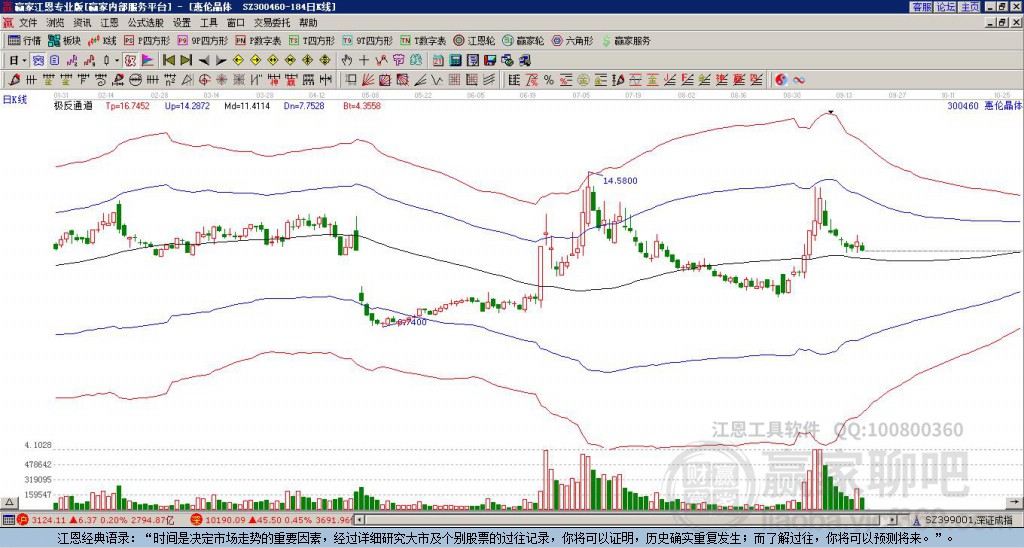Click the hand pan tool
This screenshot has height=548, width=1024.
[x=346, y=60]
